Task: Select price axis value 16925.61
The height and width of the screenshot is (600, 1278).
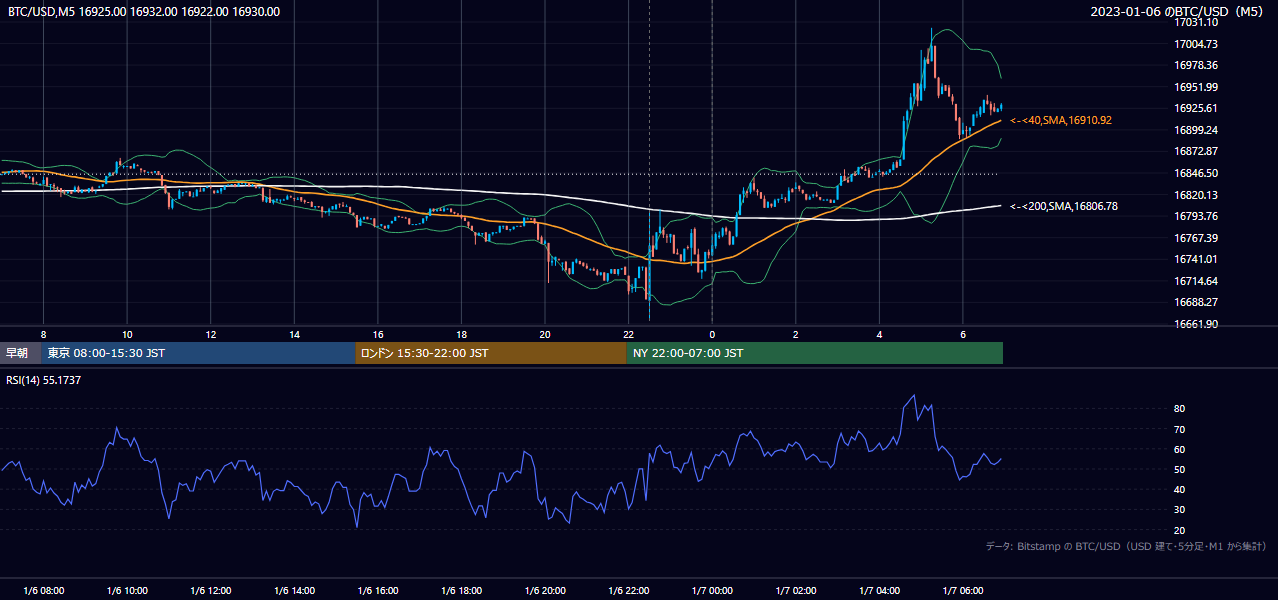Action: pyautogui.click(x=1196, y=108)
